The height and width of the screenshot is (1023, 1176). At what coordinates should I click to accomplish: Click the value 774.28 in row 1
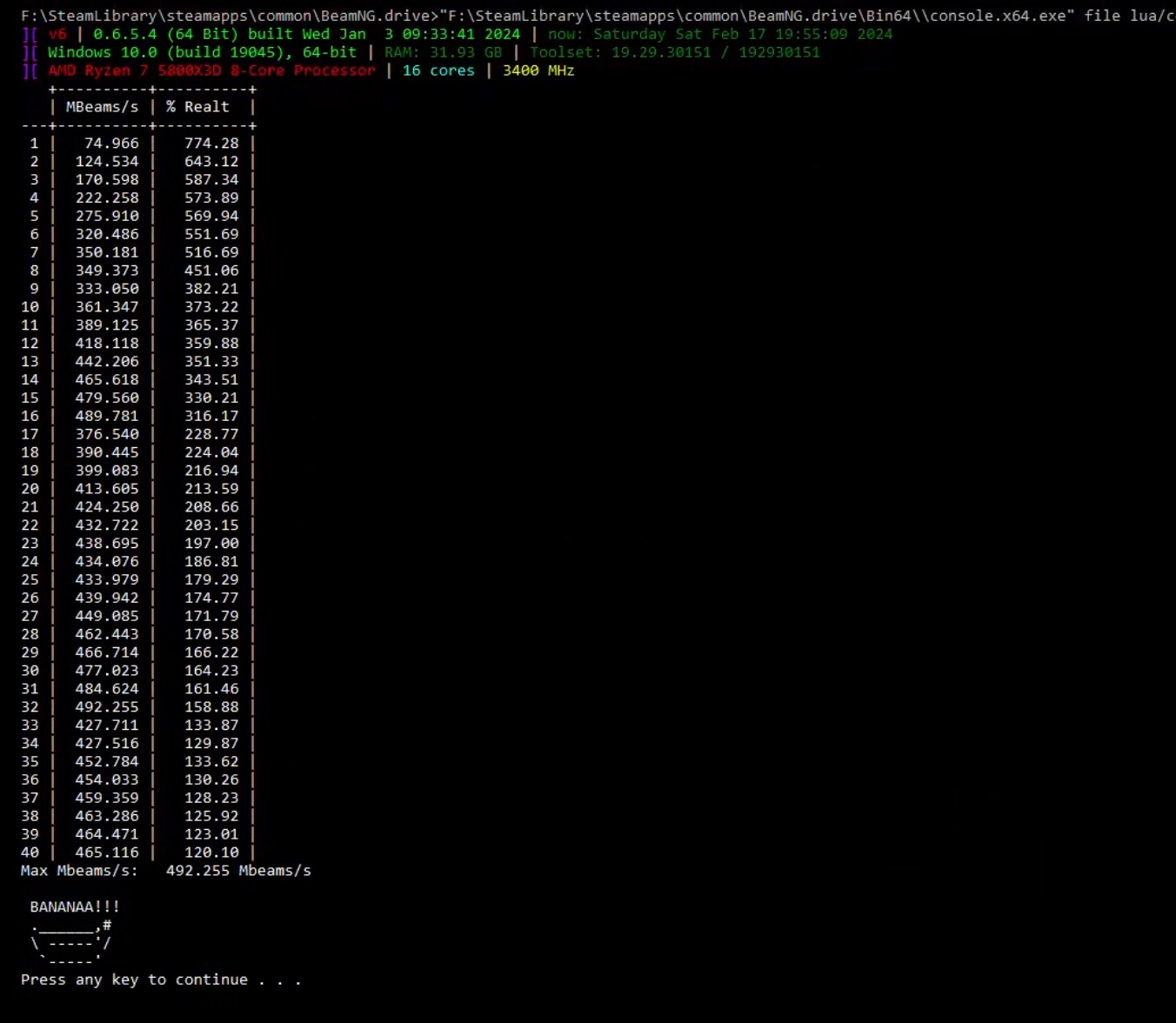(x=211, y=144)
